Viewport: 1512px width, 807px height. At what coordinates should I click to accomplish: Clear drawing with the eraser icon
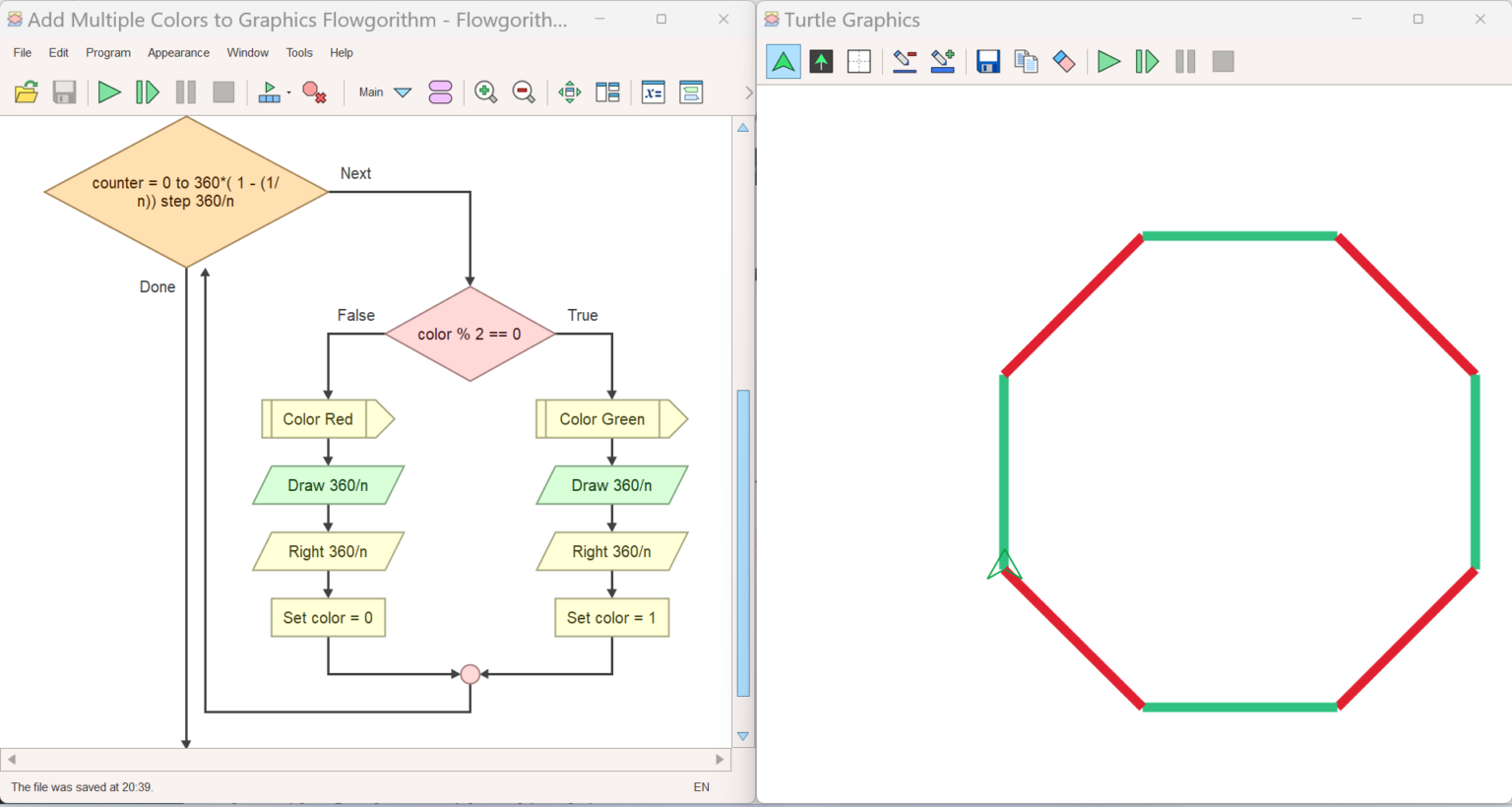tap(1064, 62)
